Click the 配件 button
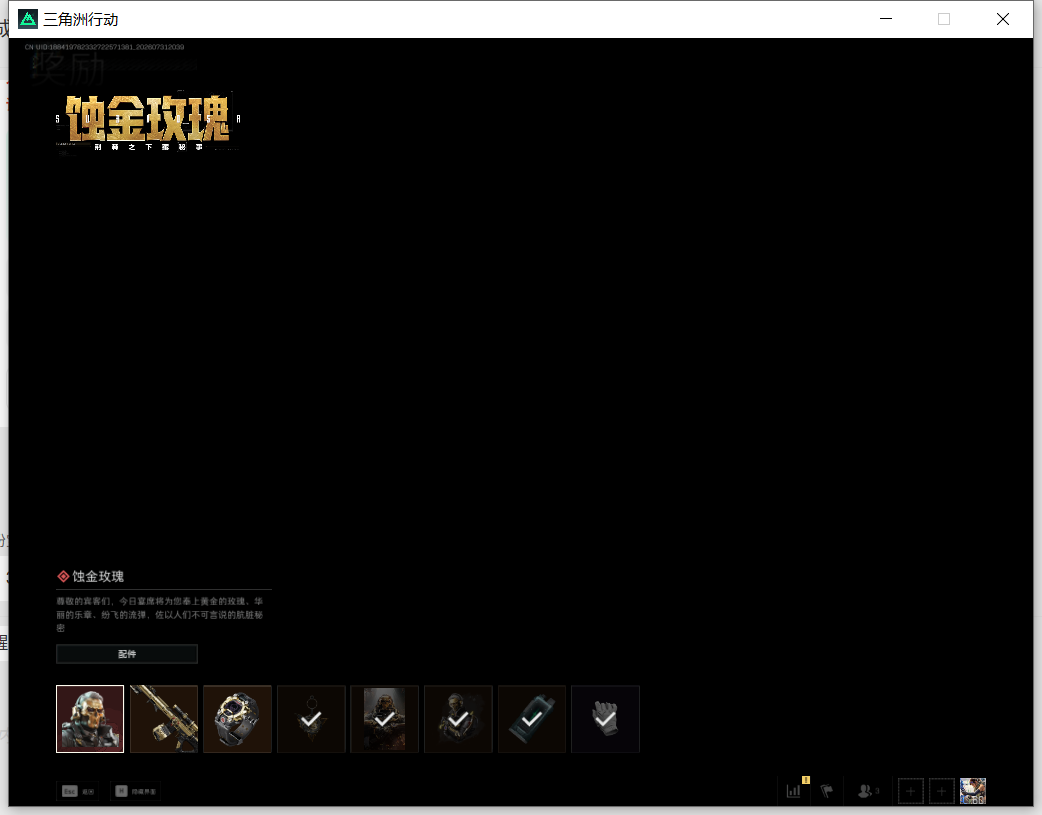Image resolution: width=1042 pixels, height=815 pixels. point(127,653)
